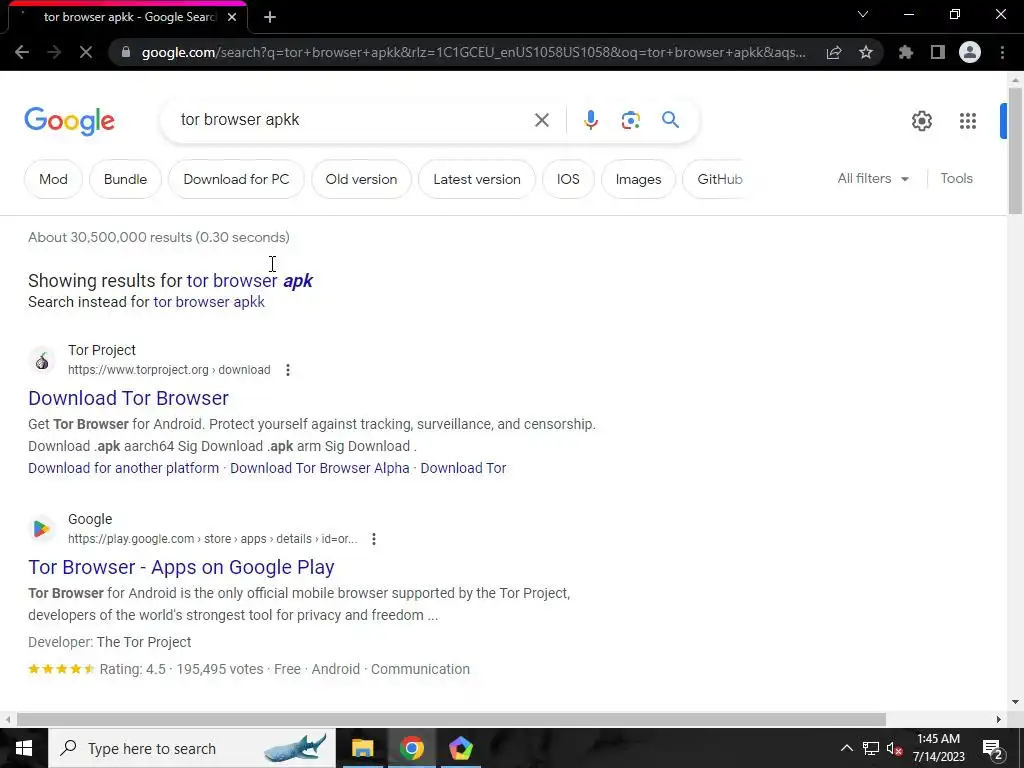Click the play.google.com URL breadcrumb
This screenshot has width=1024, height=768.
click(x=212, y=539)
